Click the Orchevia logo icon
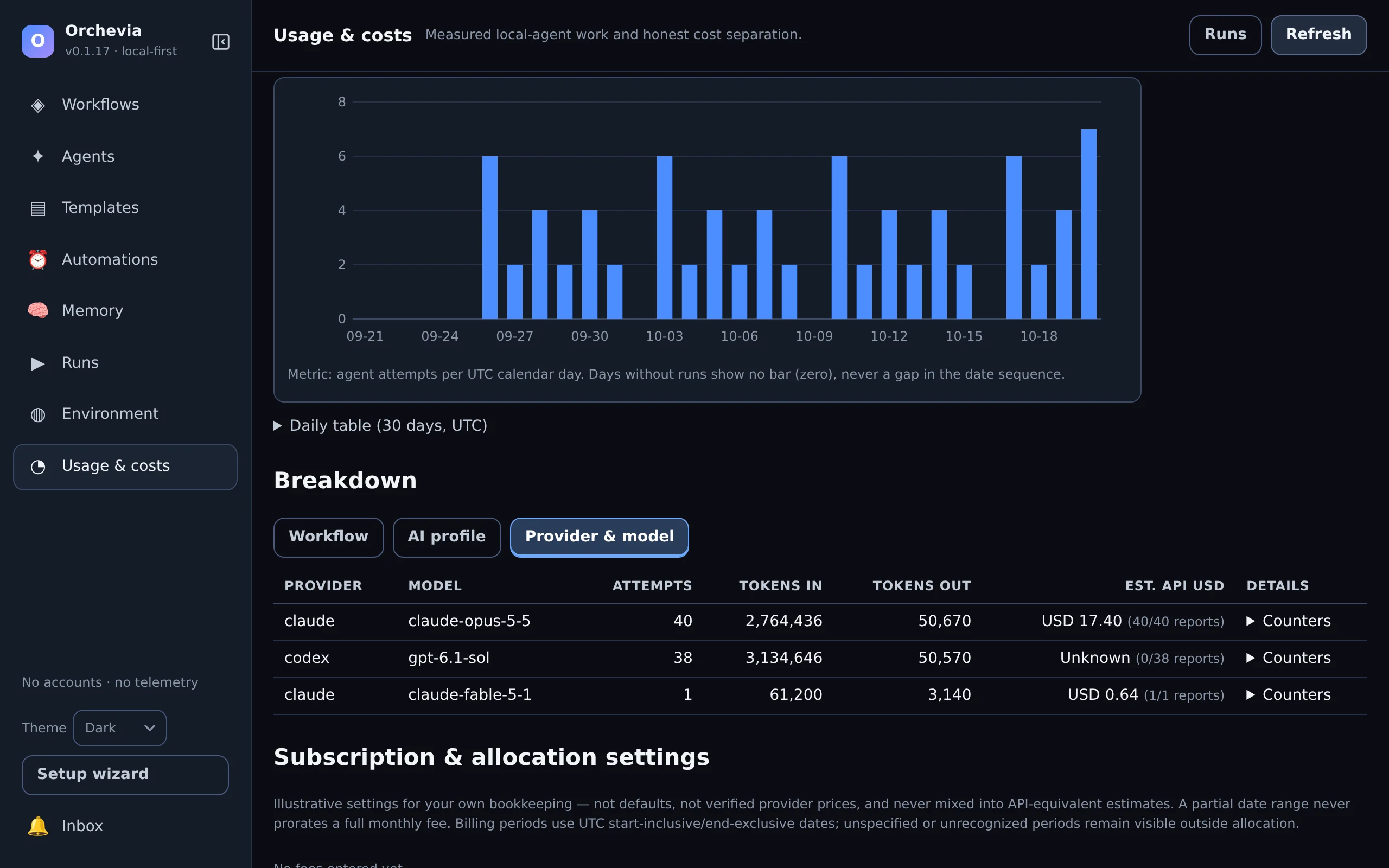 pyautogui.click(x=38, y=41)
